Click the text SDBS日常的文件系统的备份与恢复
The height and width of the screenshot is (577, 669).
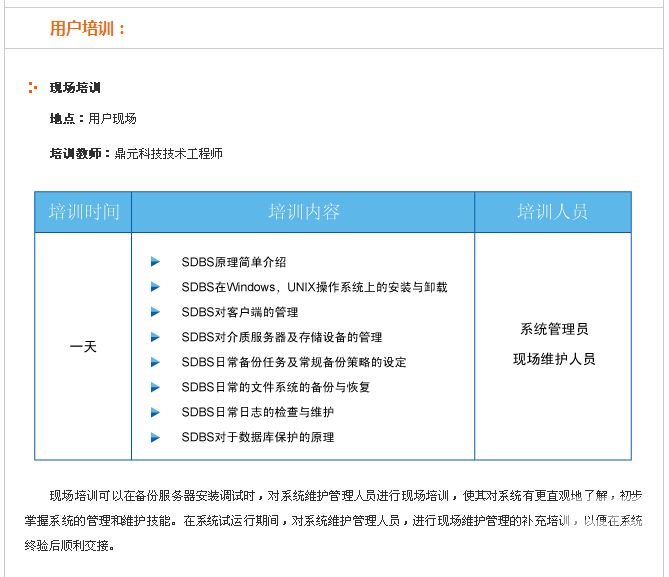(x=276, y=387)
